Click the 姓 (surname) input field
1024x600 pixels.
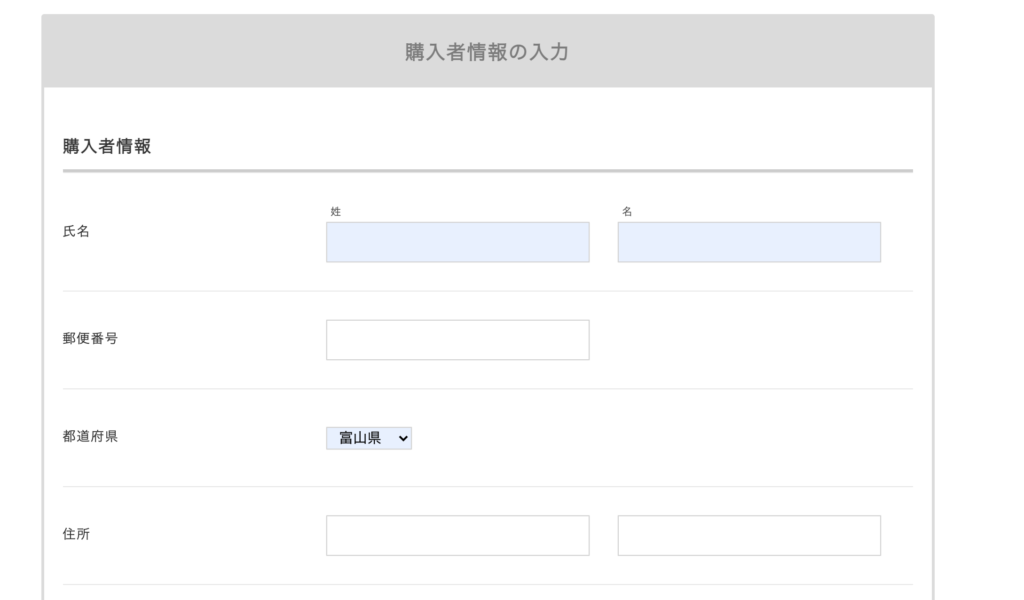pyautogui.click(x=457, y=242)
